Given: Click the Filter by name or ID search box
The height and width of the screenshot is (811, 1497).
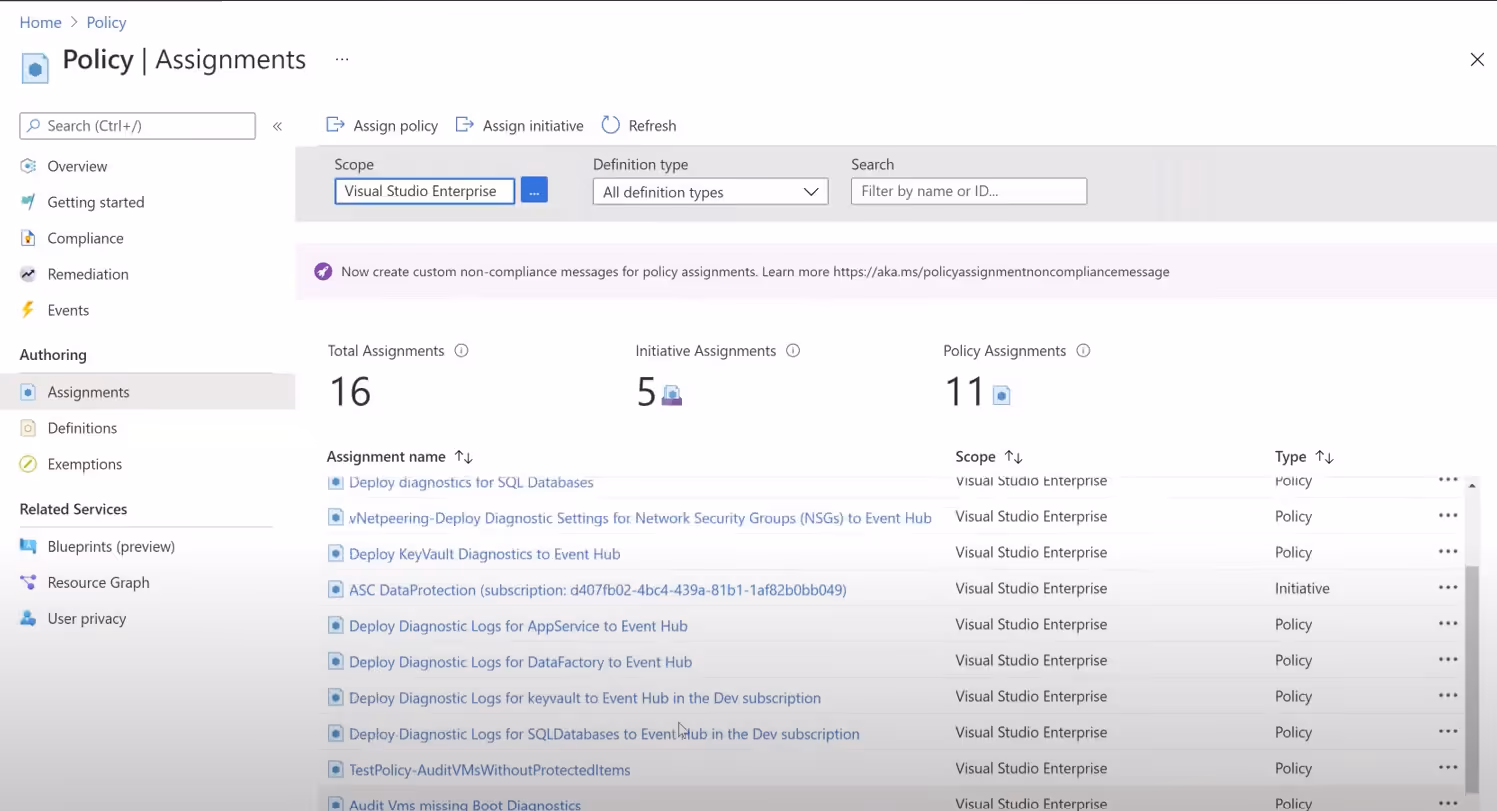Looking at the screenshot, I should click(x=969, y=191).
